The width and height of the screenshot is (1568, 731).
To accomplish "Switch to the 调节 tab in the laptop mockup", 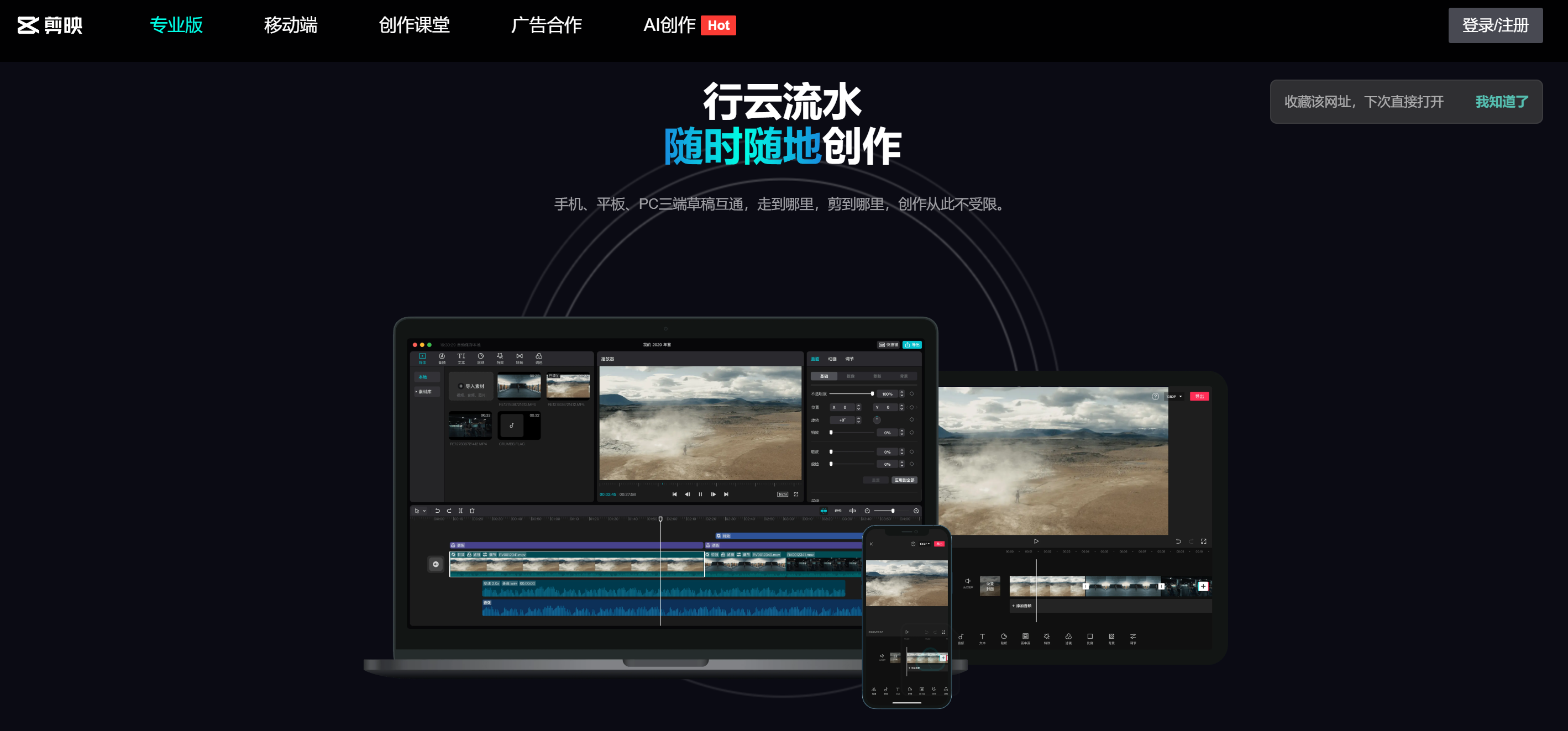I will click(x=849, y=359).
